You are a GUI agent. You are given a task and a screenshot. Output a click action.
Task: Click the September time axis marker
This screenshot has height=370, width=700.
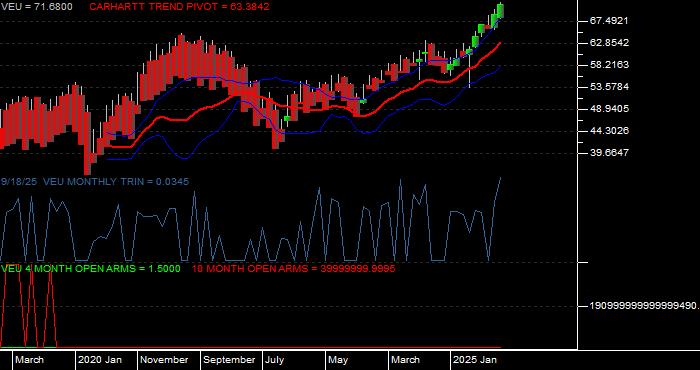pos(229,360)
